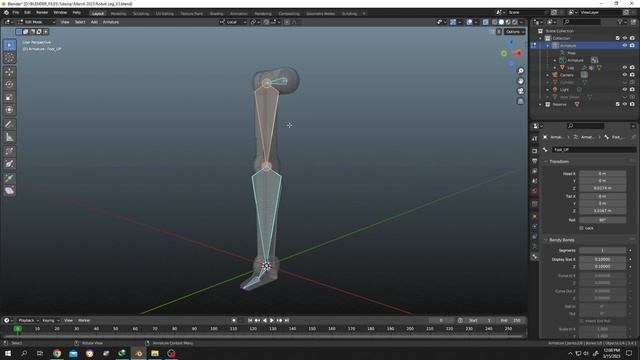This screenshot has width=640, height=360.
Task: Click the pan view hand icon
Action: [520, 81]
